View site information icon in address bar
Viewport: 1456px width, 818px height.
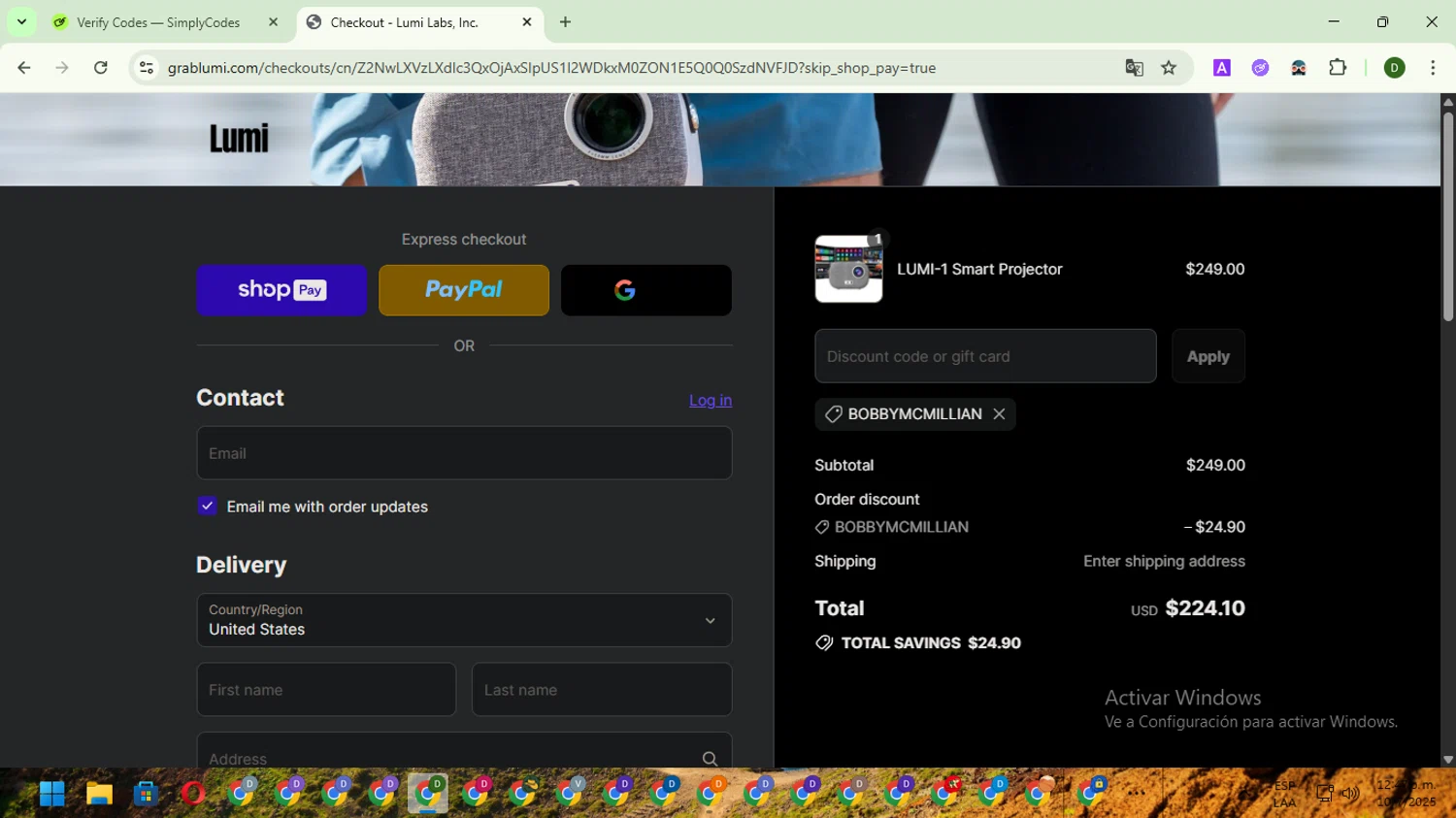147,68
